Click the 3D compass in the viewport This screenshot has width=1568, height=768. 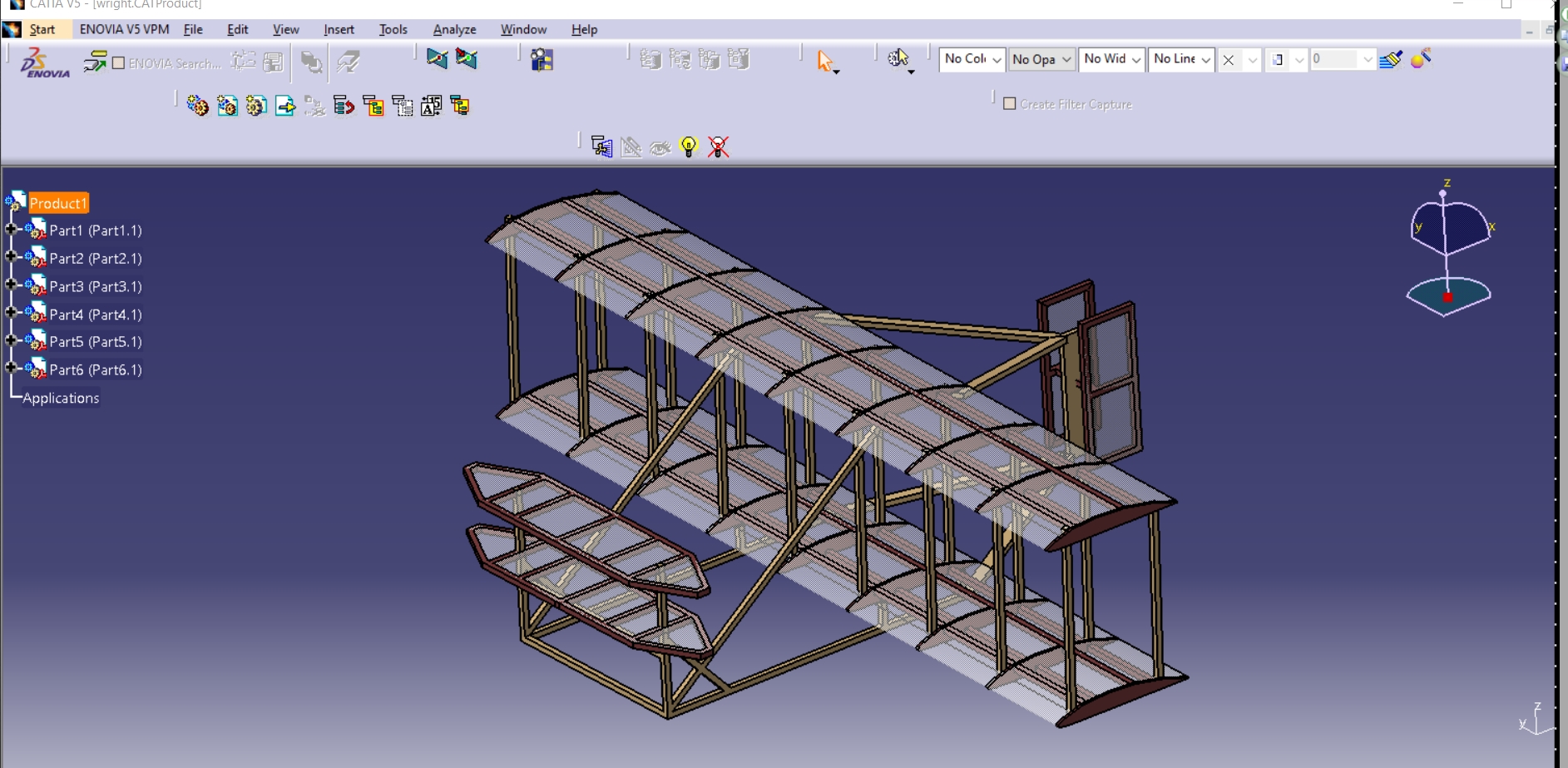click(x=1448, y=250)
